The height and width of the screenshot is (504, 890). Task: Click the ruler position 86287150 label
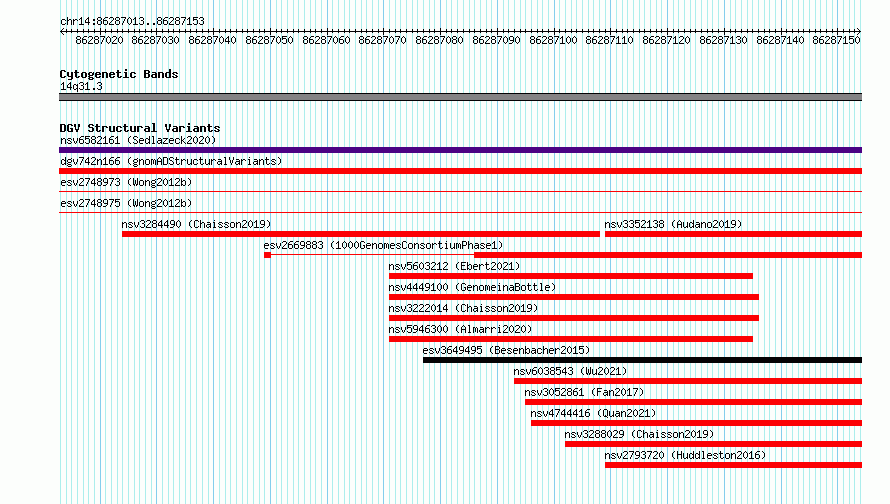point(837,40)
